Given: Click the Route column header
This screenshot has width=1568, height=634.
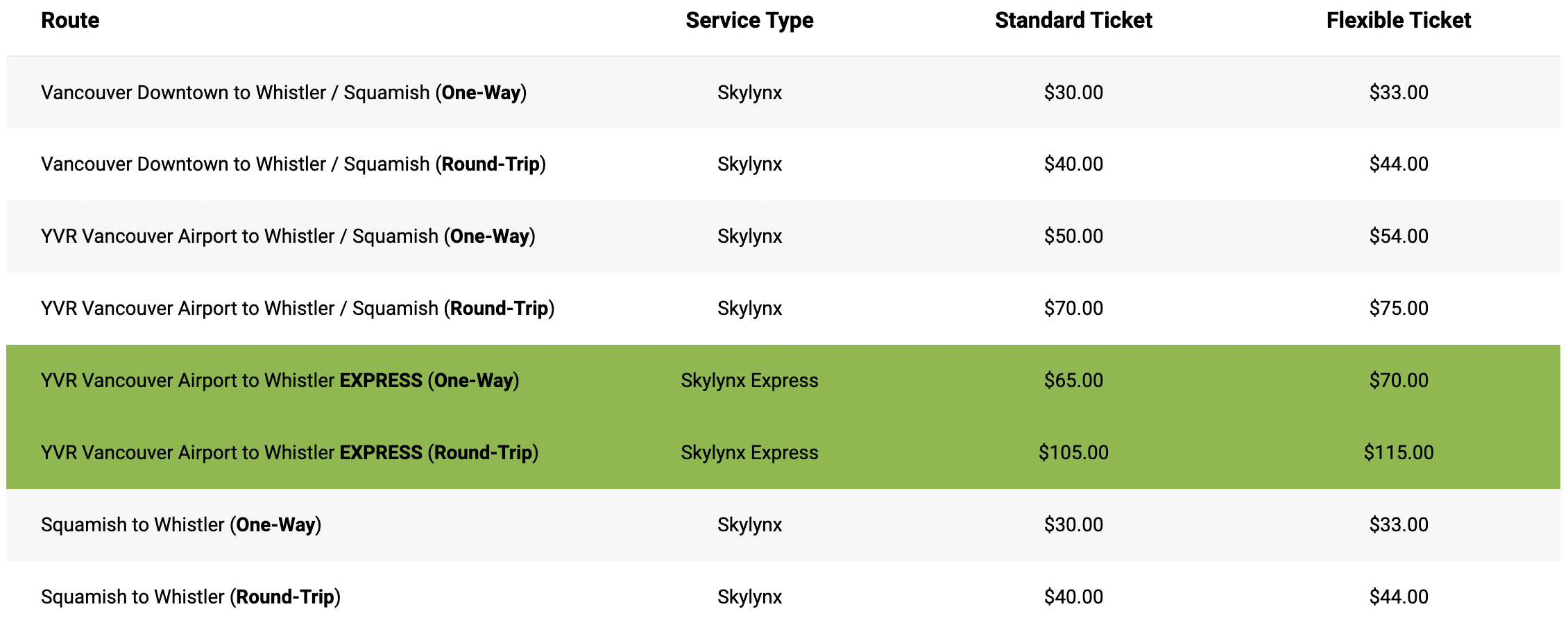Looking at the screenshot, I should pyautogui.click(x=70, y=21).
